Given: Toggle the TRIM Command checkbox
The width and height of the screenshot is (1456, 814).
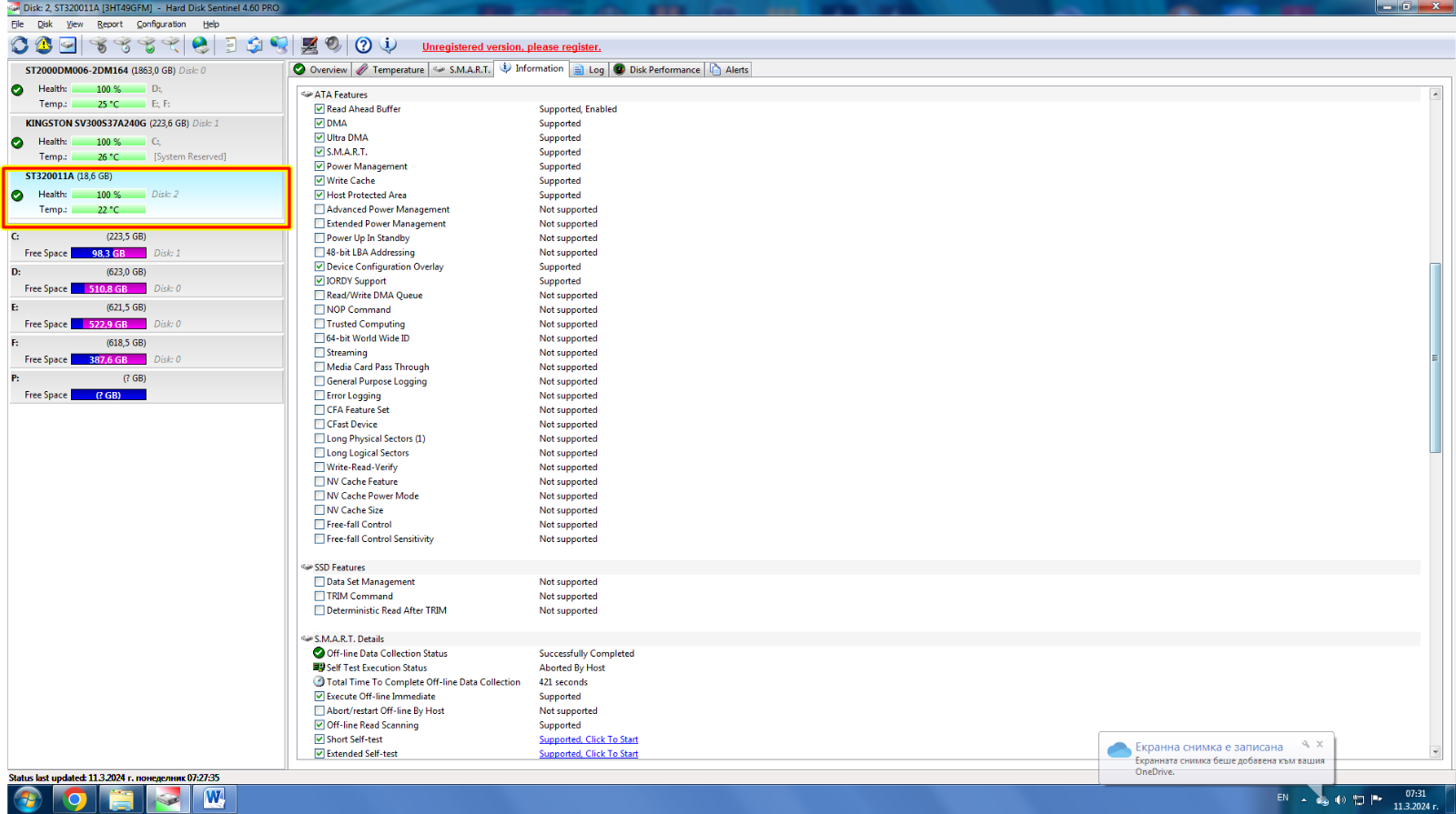Looking at the screenshot, I should 319,597.
